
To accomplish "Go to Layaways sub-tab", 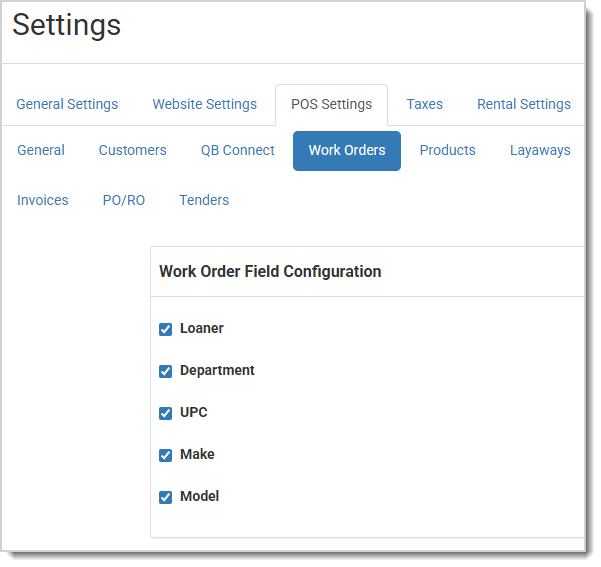I will (x=540, y=150).
